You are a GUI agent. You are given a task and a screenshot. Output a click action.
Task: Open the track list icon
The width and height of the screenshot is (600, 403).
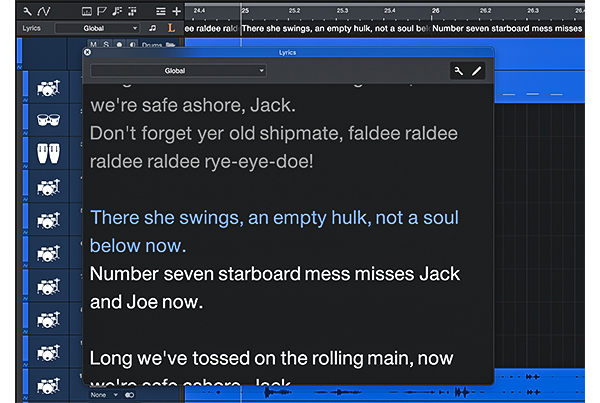pyautogui.click(x=161, y=11)
